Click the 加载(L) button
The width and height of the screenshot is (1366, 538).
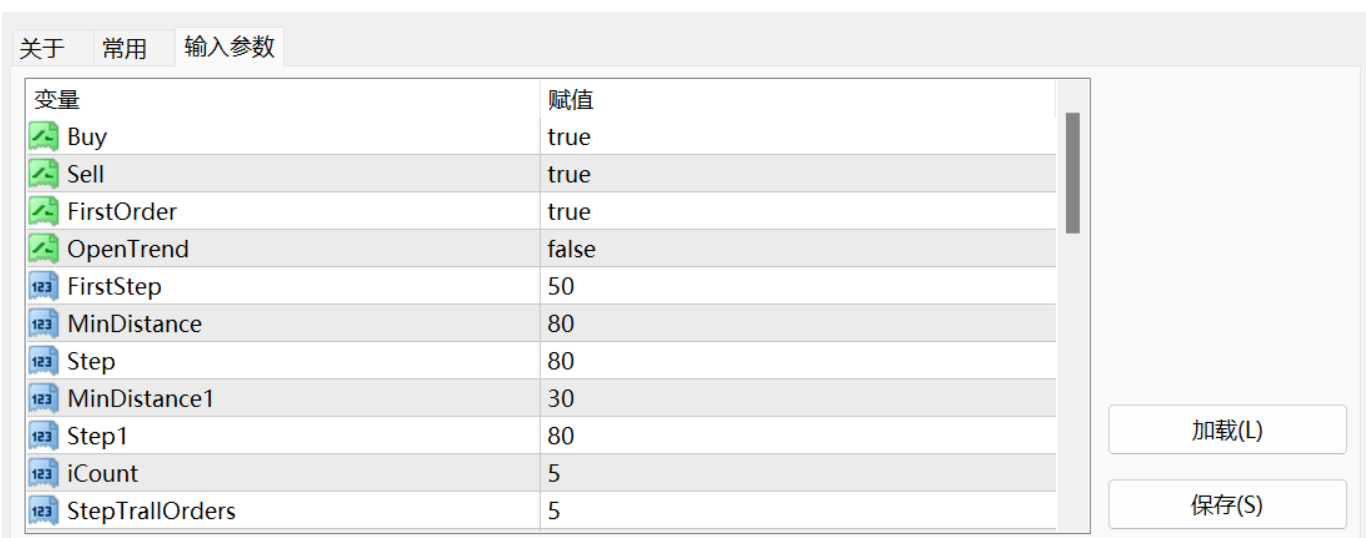tap(1227, 430)
